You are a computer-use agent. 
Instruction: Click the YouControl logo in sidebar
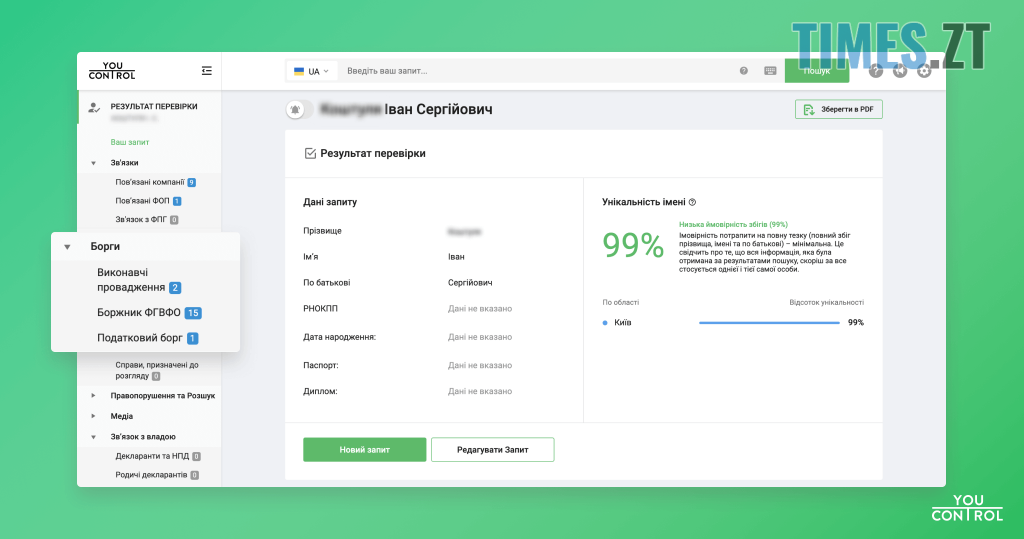[x=112, y=70]
